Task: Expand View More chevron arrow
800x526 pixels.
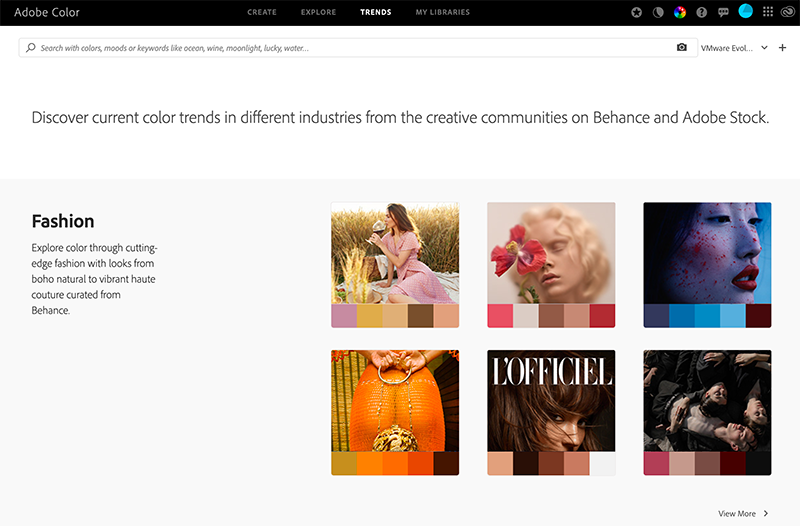Action: (766, 513)
